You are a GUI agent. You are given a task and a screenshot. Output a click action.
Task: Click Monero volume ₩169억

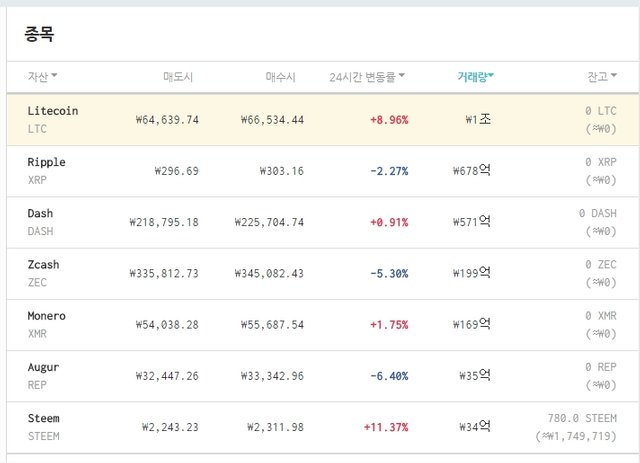point(472,324)
